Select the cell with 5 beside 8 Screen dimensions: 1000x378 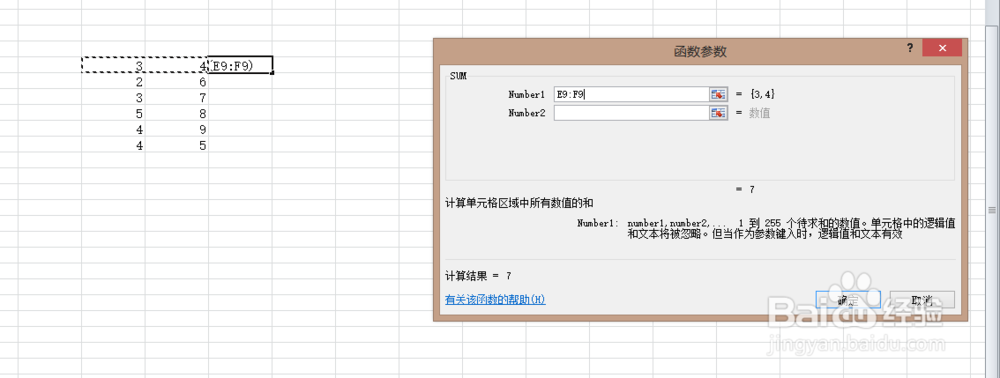point(114,113)
